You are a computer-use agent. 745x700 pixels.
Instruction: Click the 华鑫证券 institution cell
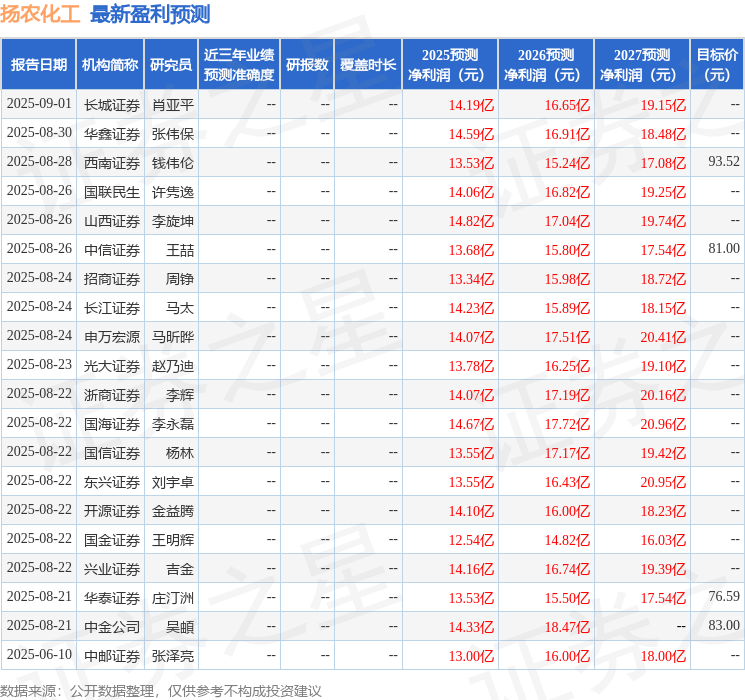click(112, 134)
